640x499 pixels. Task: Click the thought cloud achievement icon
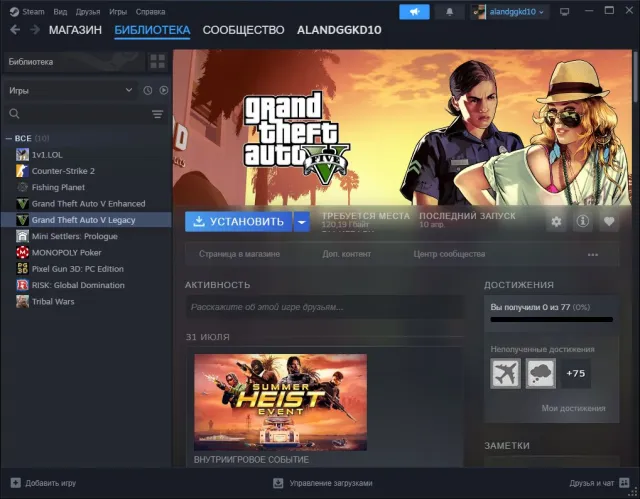[x=540, y=373]
